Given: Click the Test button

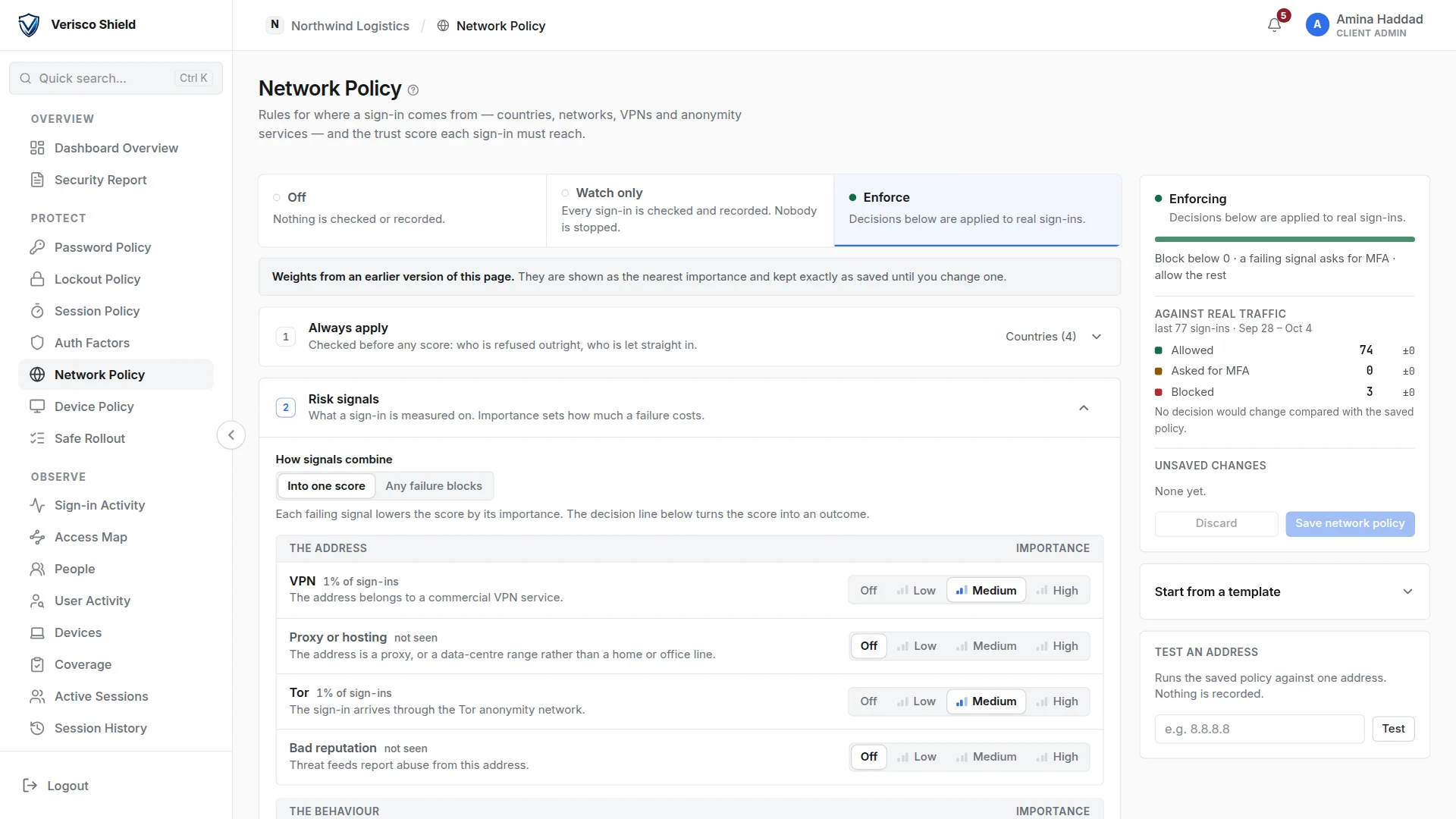Looking at the screenshot, I should pos(1393,729).
